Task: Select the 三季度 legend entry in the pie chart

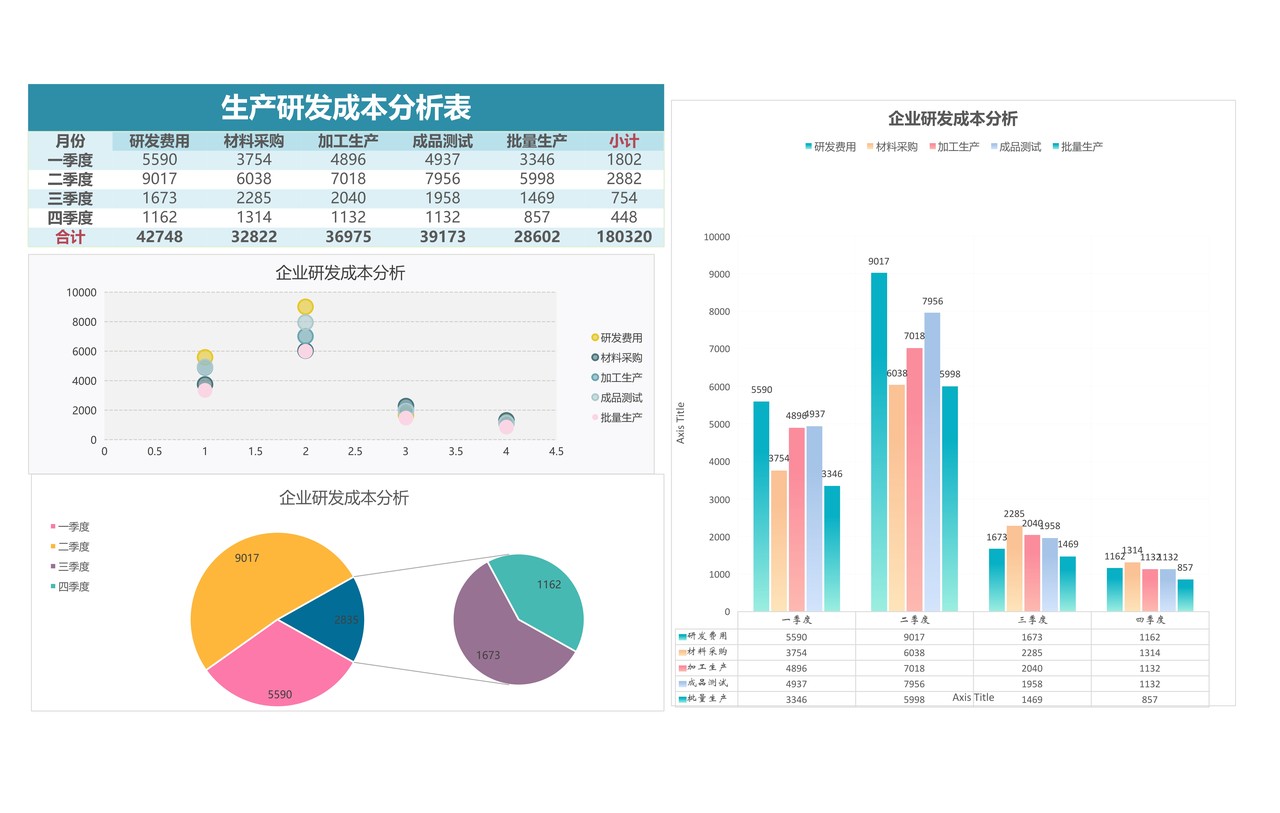Action: pos(70,567)
